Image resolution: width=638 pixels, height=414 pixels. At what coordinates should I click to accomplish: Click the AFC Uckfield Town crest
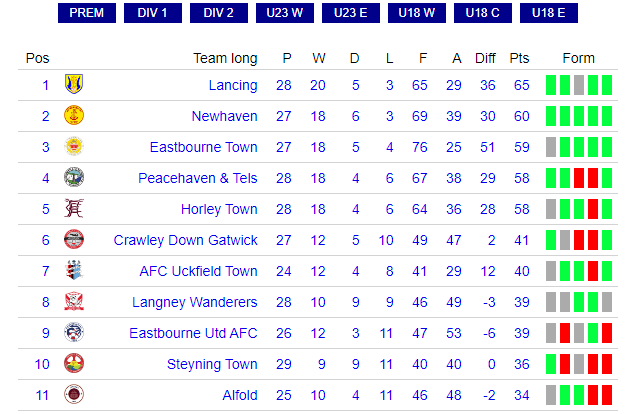[74, 270]
